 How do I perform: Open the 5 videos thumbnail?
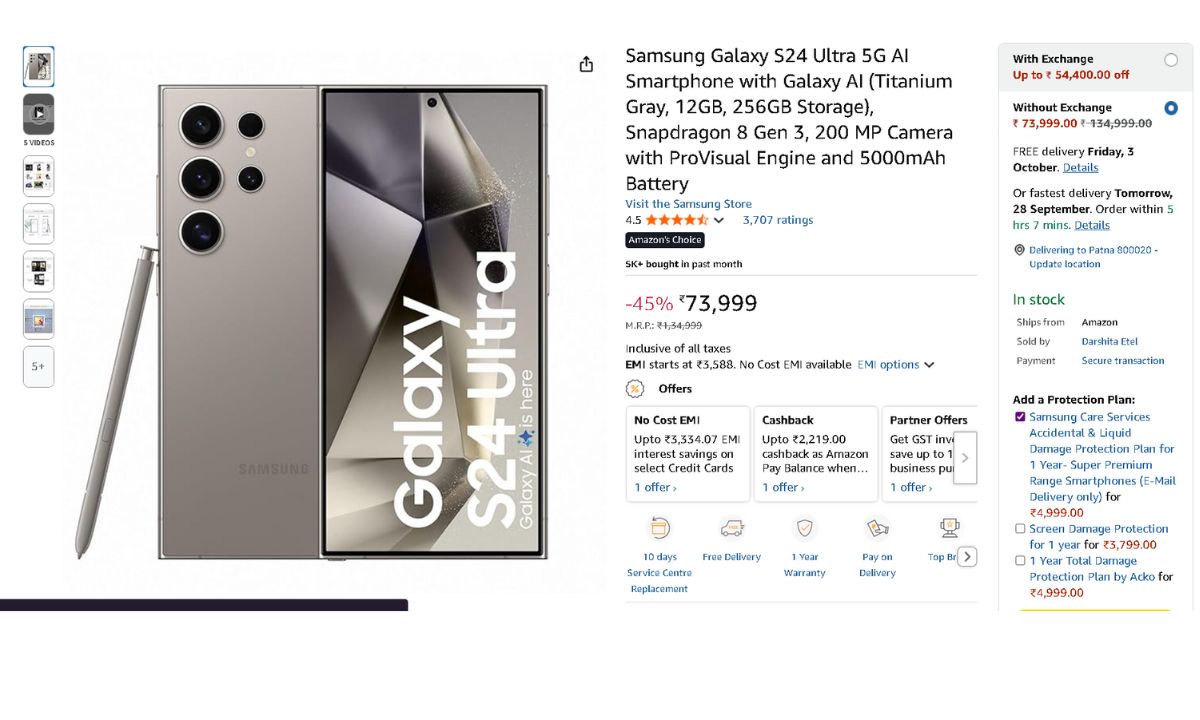tap(38, 114)
